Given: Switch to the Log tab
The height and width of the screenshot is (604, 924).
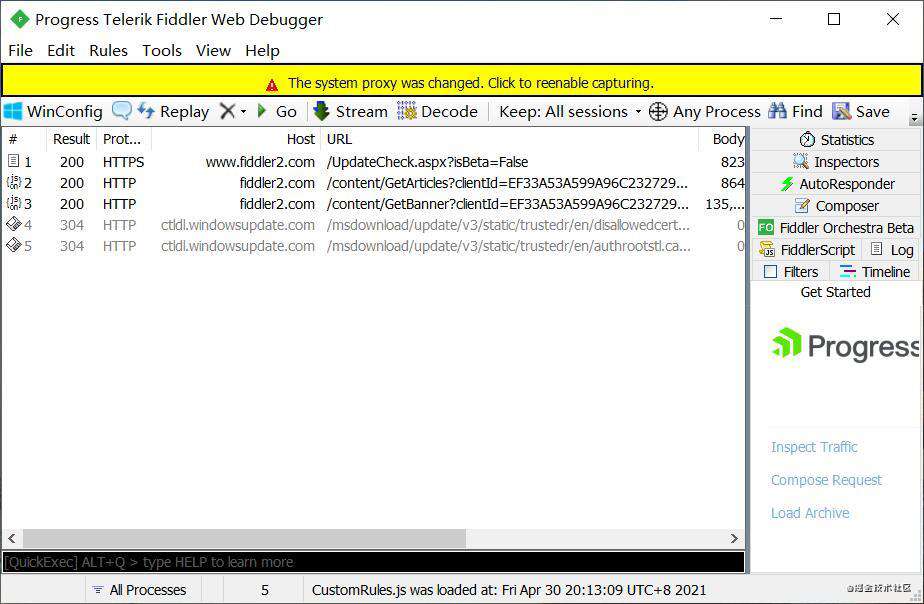Looking at the screenshot, I should [x=893, y=250].
